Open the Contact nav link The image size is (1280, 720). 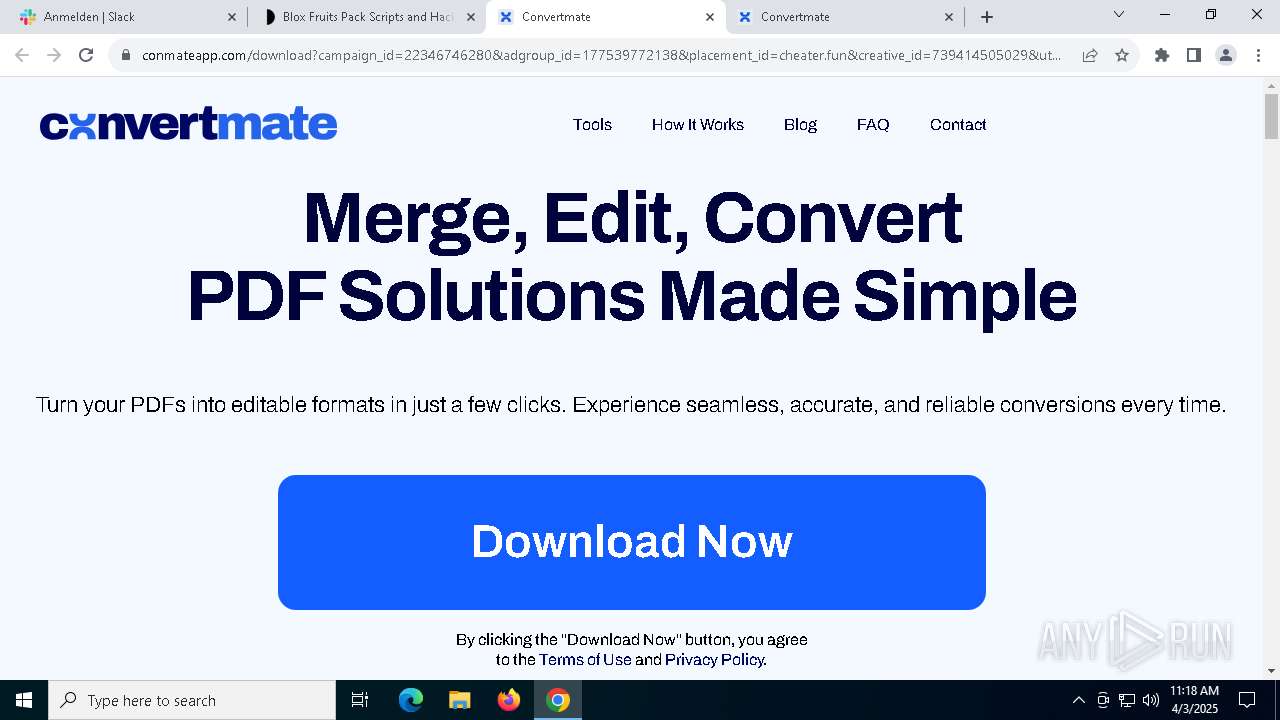[x=958, y=125]
